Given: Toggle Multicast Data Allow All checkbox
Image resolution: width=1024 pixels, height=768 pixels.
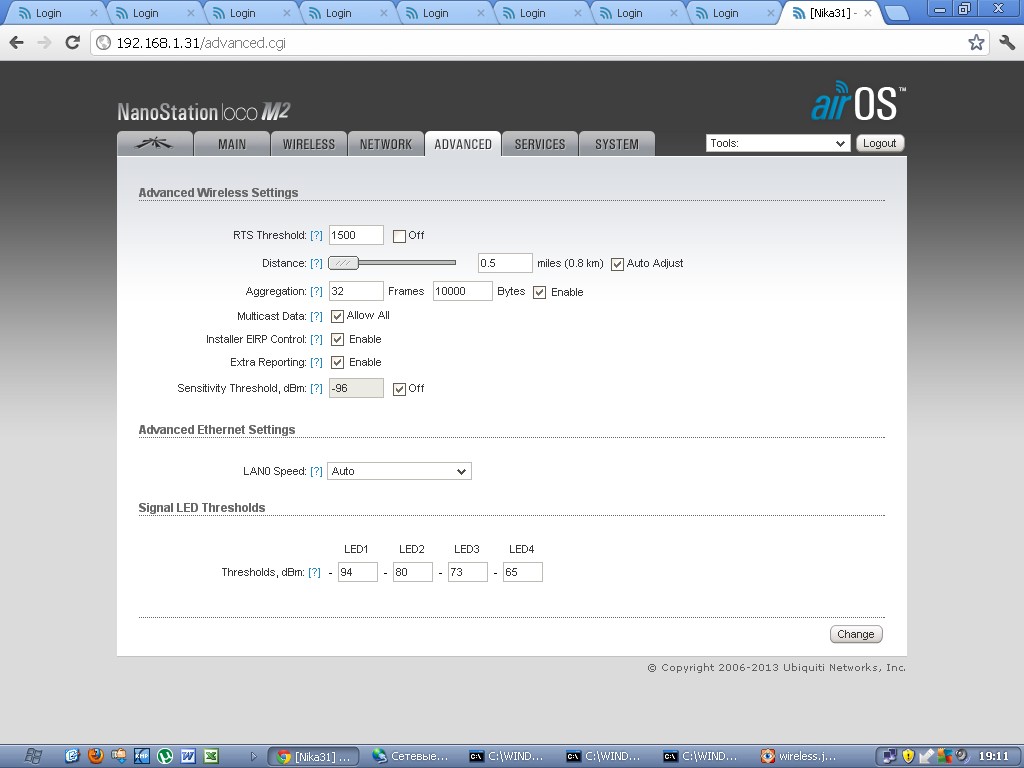Looking at the screenshot, I should [x=337, y=316].
